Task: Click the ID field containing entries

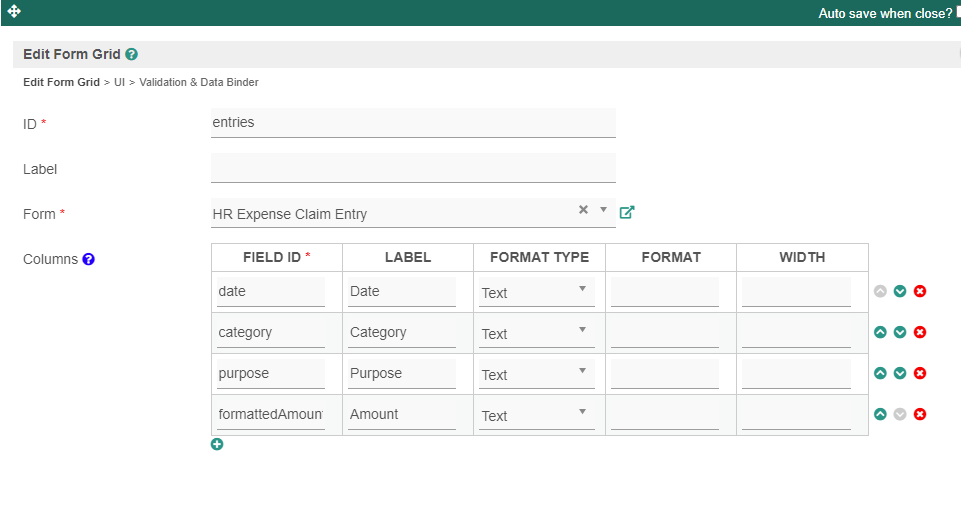Action: coord(413,123)
